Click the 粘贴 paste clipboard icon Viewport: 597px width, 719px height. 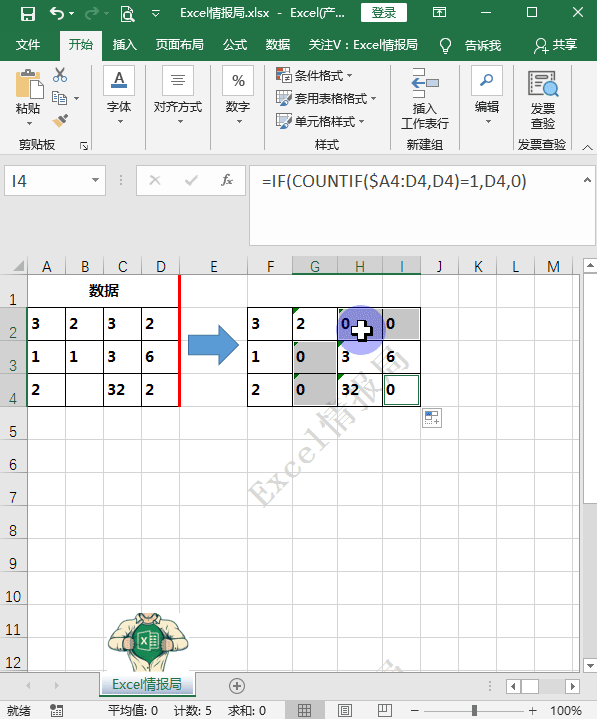[x=29, y=84]
